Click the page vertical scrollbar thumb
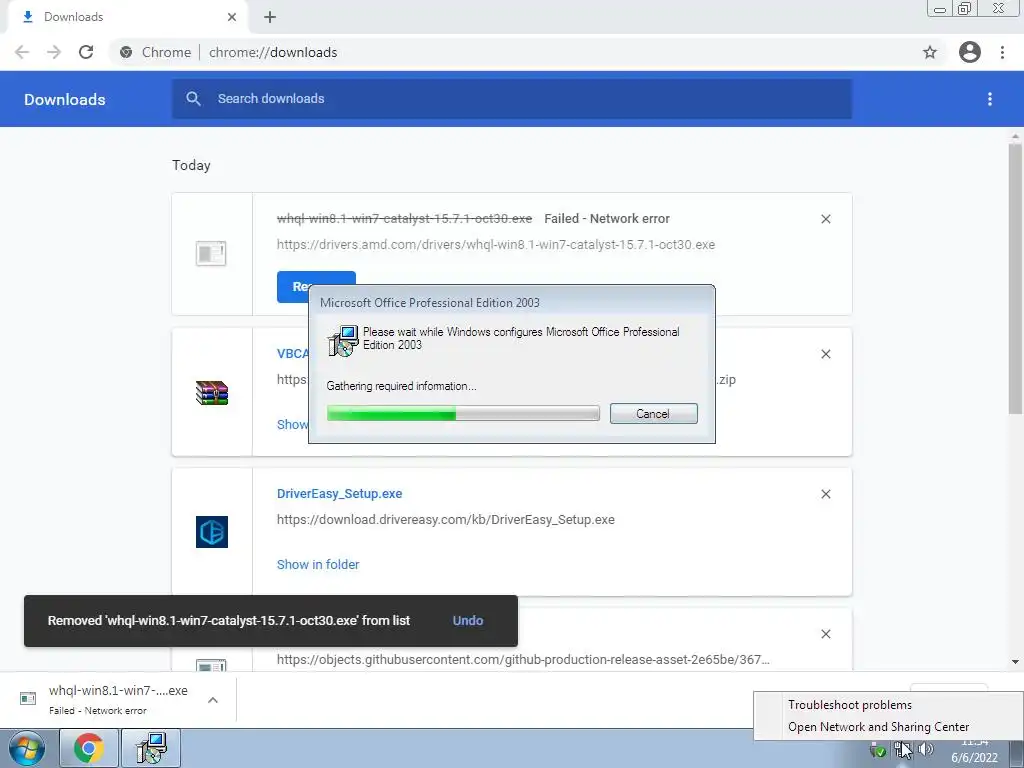 click(x=1015, y=278)
